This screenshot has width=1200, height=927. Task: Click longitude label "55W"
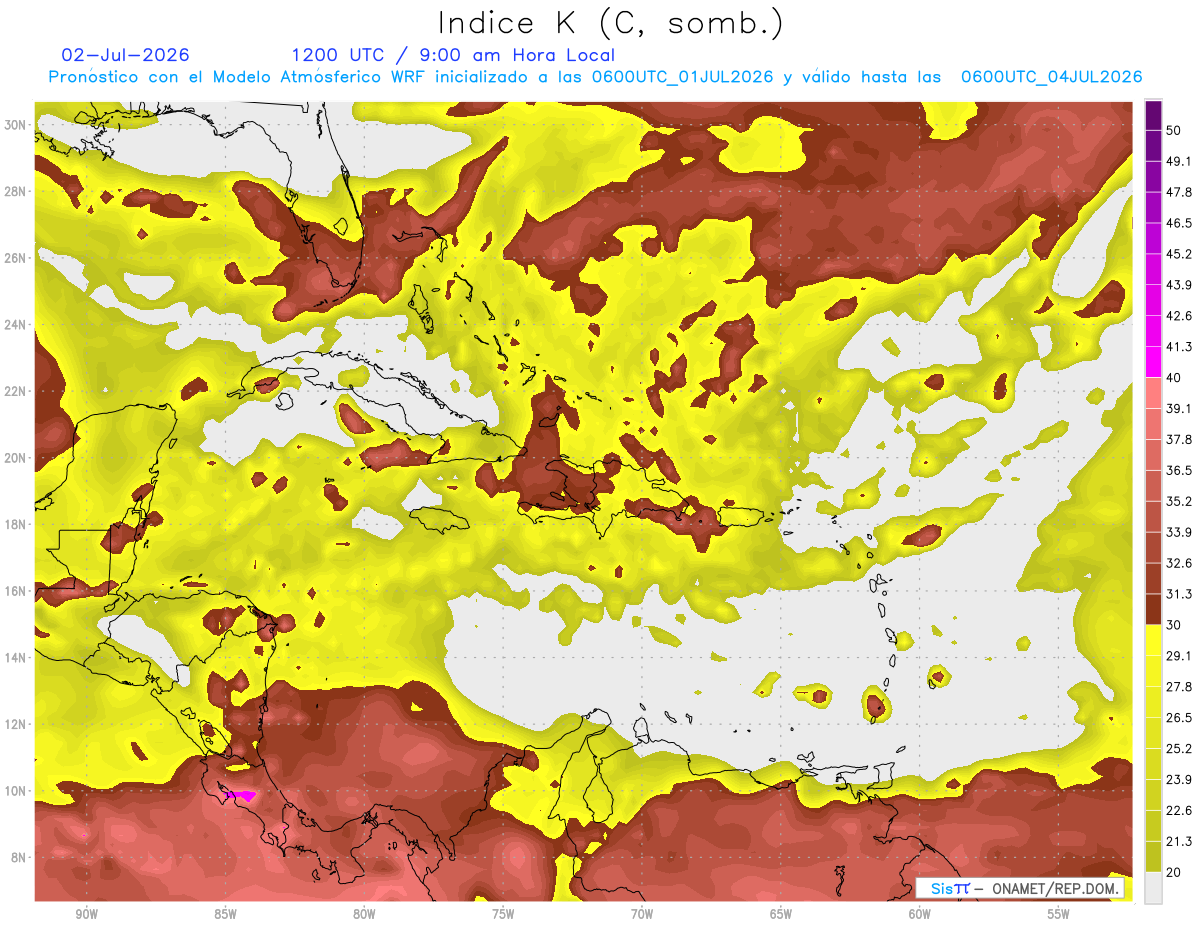tap(1059, 914)
